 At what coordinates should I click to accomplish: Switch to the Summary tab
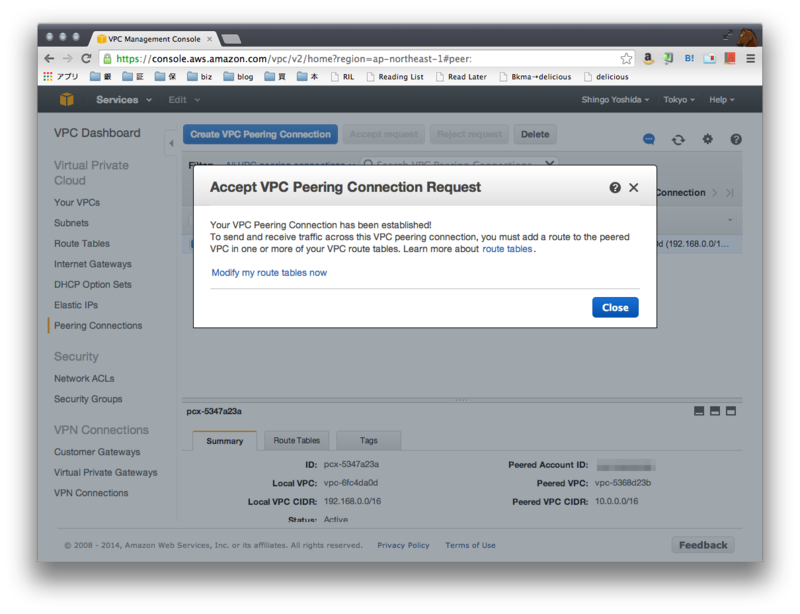click(224, 440)
